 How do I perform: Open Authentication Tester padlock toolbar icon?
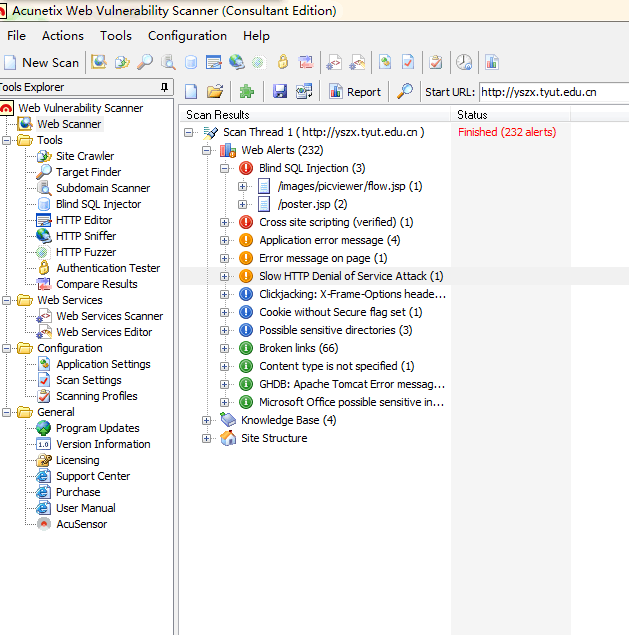[x=283, y=62]
